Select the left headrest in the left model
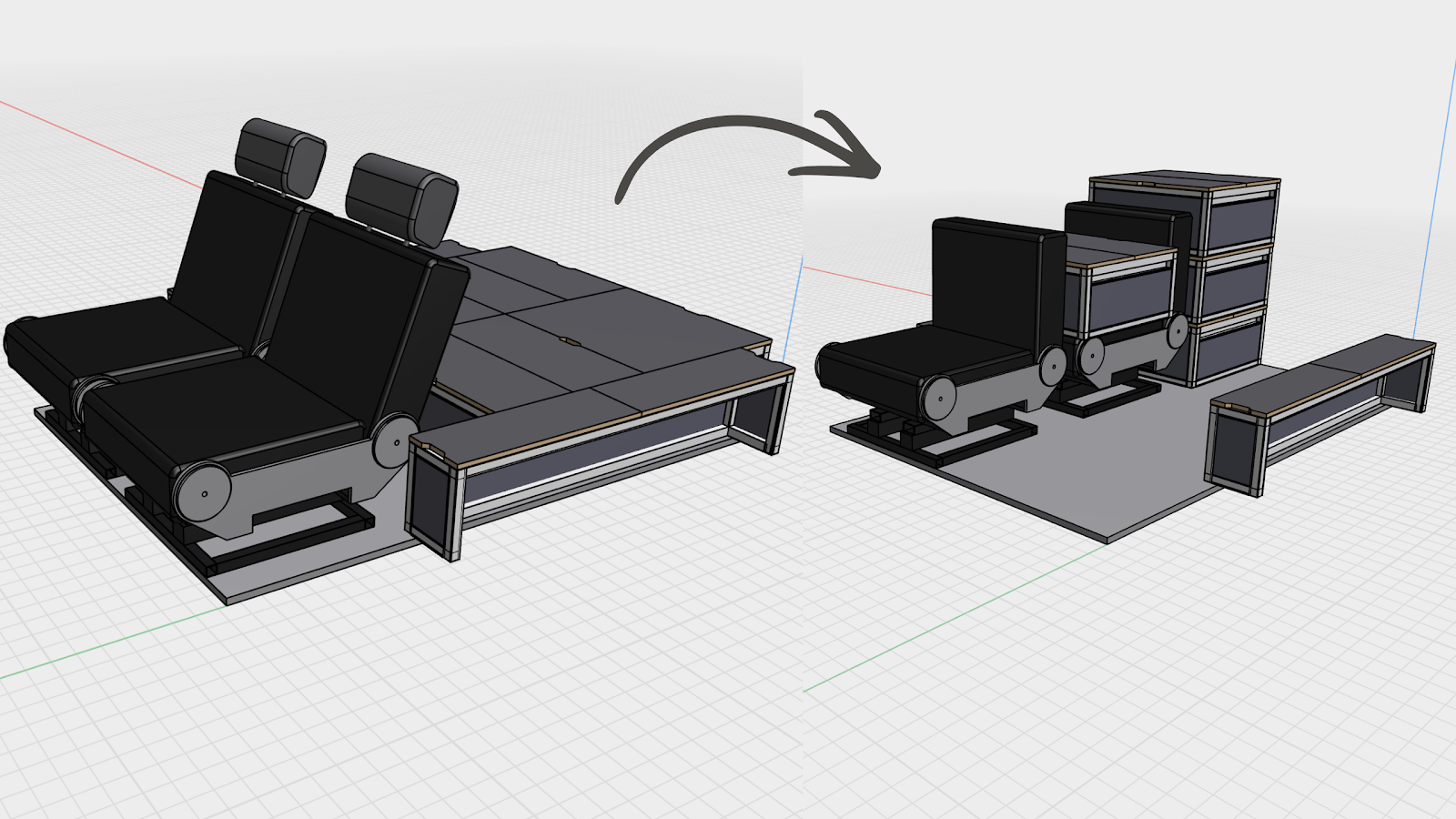Viewport: 1456px width, 819px height. coord(280,157)
